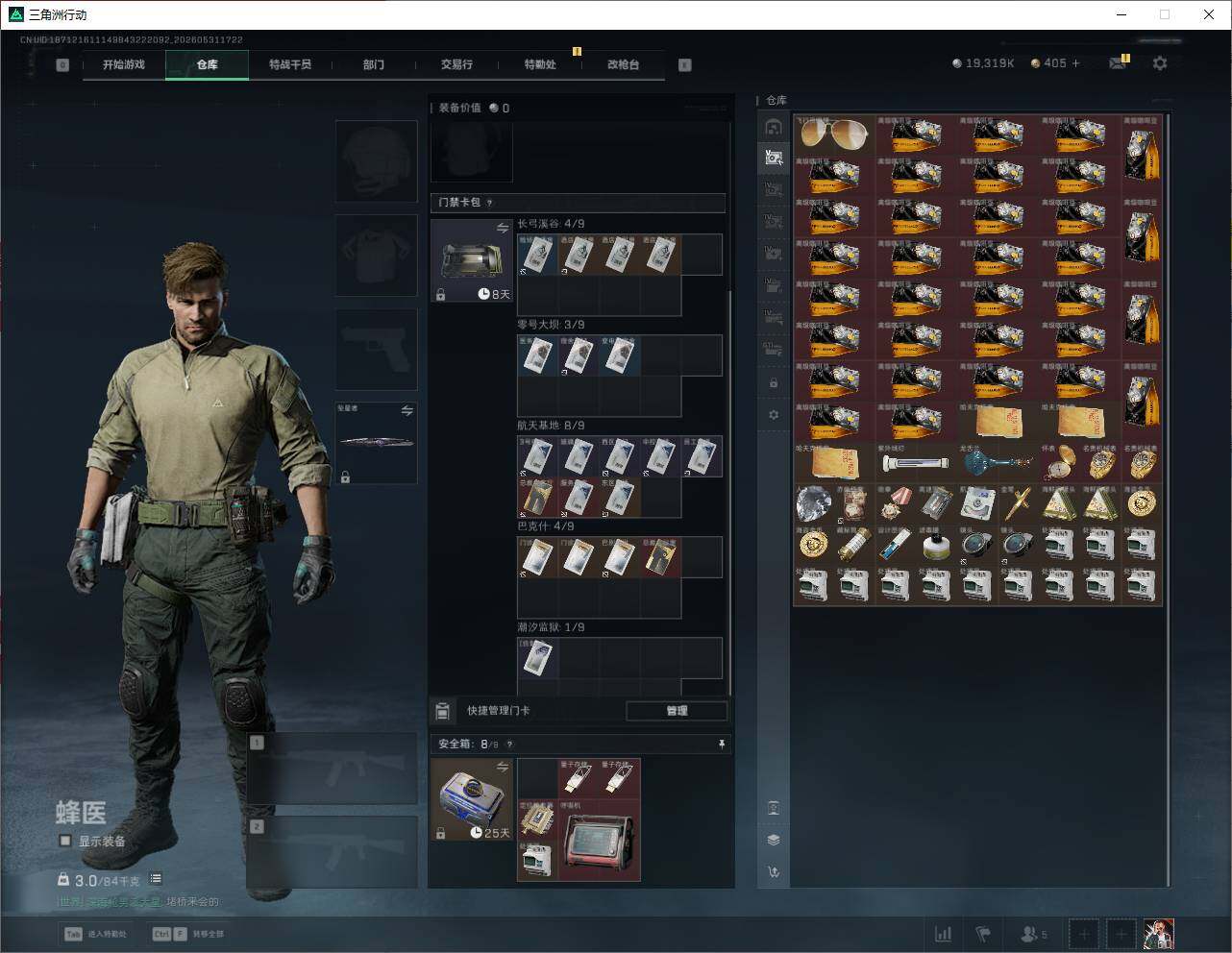1232x953 pixels.
Task: Open the 开始游戏 tab
Action: tap(124, 64)
